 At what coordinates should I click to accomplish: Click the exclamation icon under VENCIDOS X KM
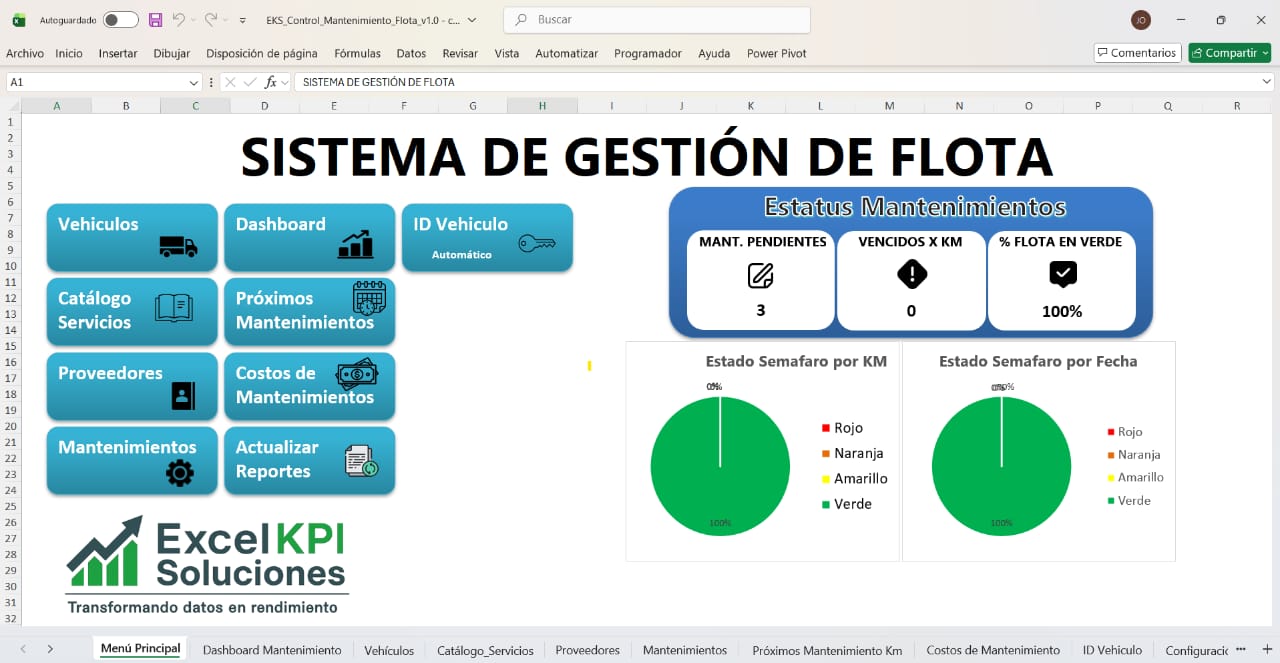911,273
